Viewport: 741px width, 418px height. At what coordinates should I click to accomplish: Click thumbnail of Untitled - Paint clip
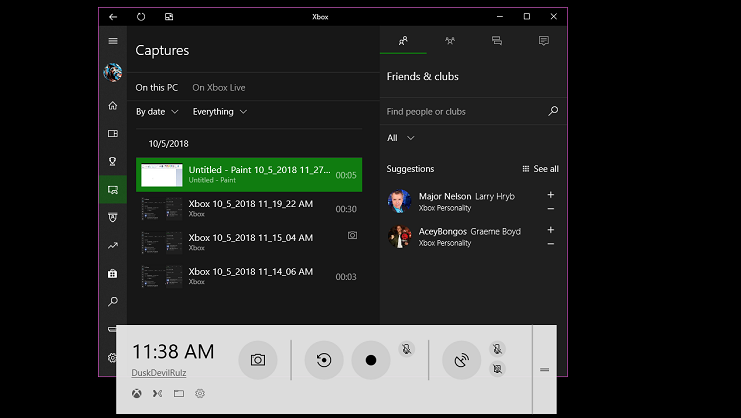pyautogui.click(x=162, y=175)
